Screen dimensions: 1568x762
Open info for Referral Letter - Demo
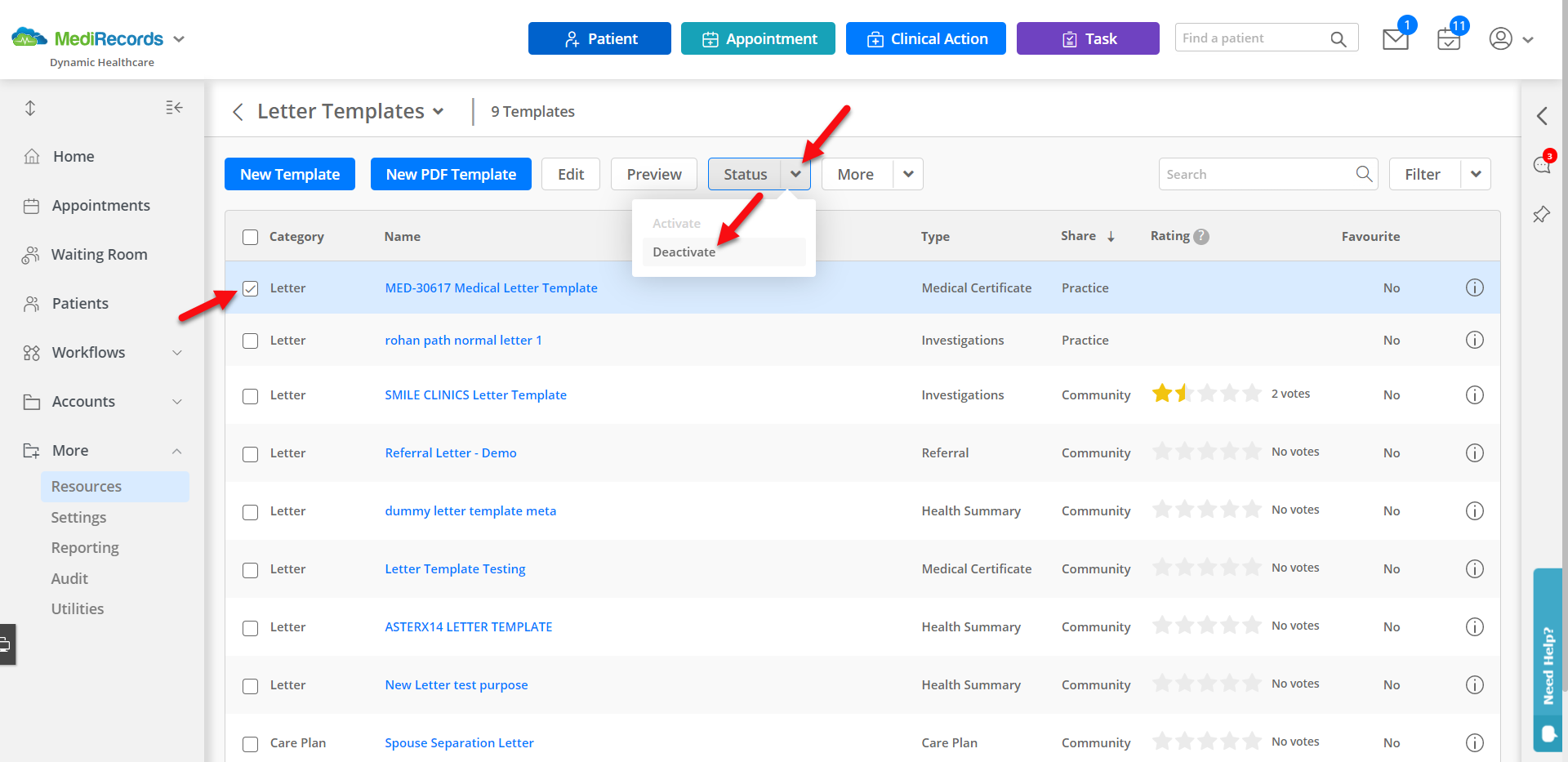point(1474,452)
